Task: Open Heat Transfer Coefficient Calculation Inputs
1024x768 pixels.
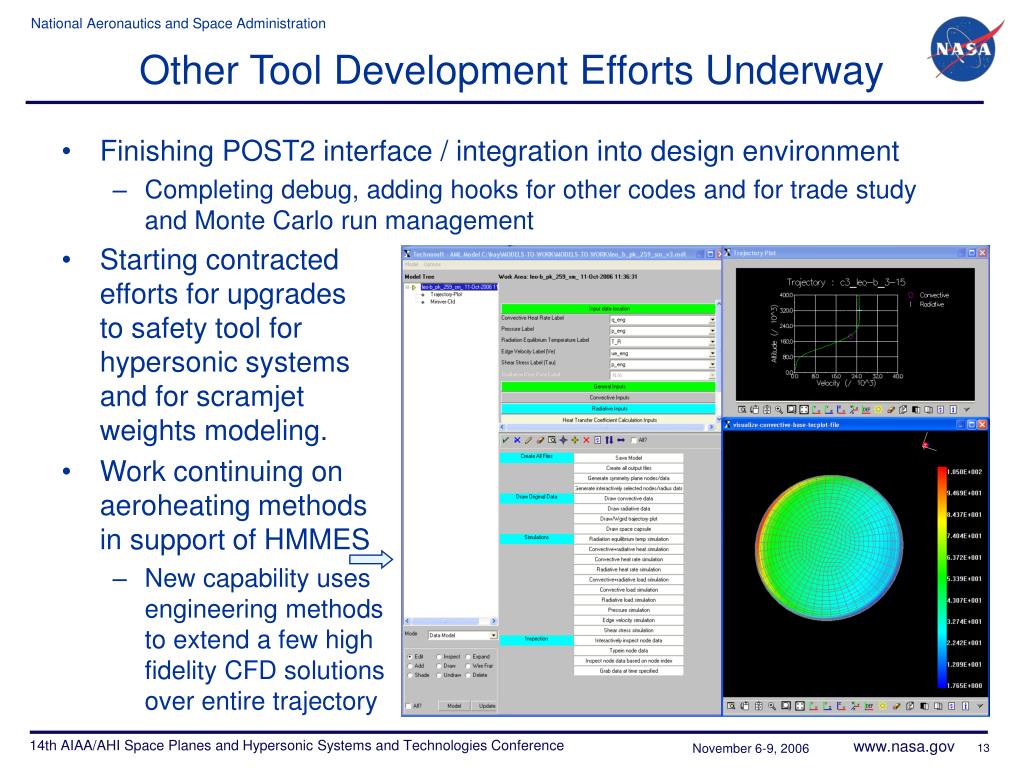Action: point(608,420)
